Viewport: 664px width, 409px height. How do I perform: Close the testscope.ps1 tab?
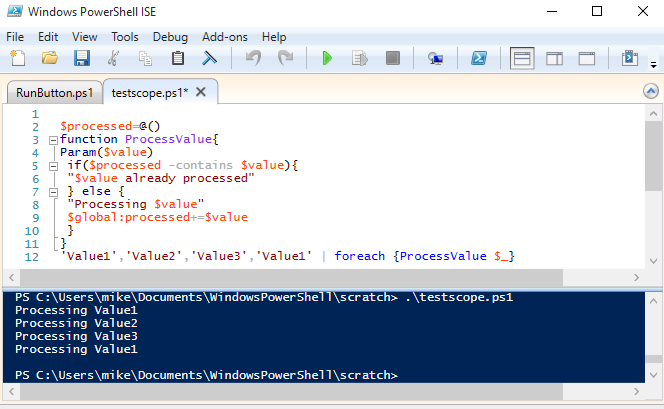pyautogui.click(x=201, y=92)
